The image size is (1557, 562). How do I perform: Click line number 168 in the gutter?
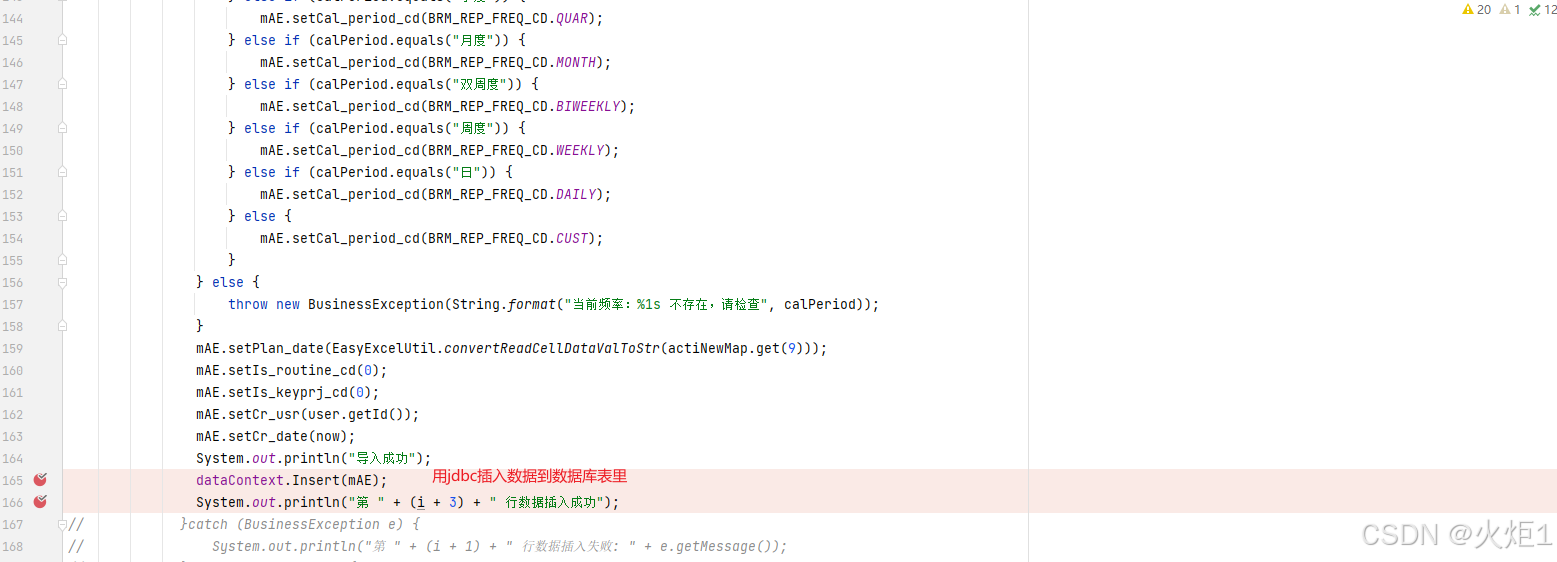12,546
